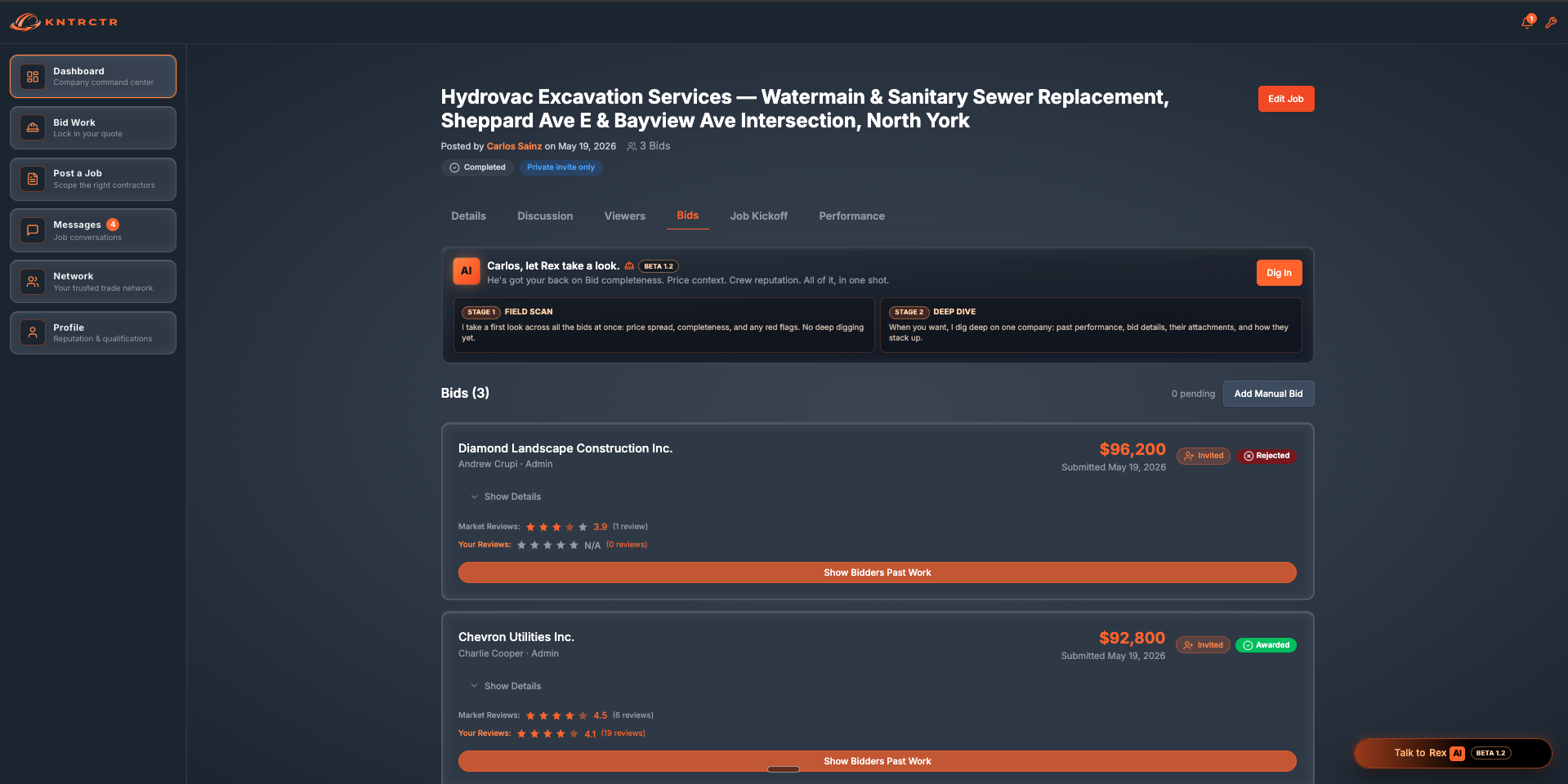Open Carlos Sainz poster profile link

pos(514,146)
